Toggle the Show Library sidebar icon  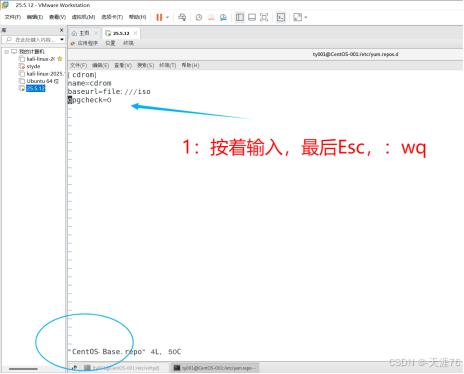click(x=240, y=17)
